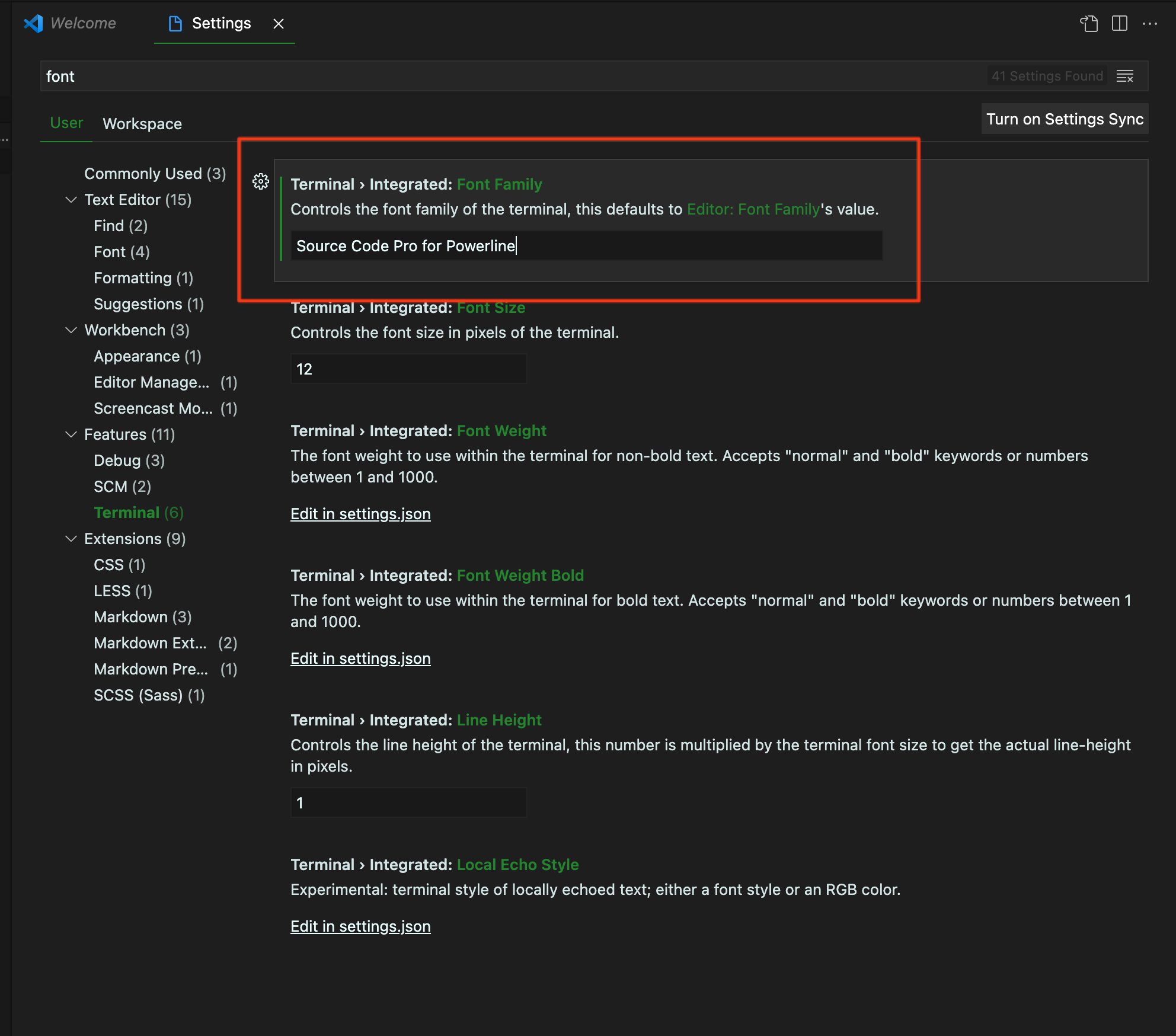This screenshot has width=1176, height=1036.
Task: Open the More Actions ellipsis menu
Action: coord(1149,24)
